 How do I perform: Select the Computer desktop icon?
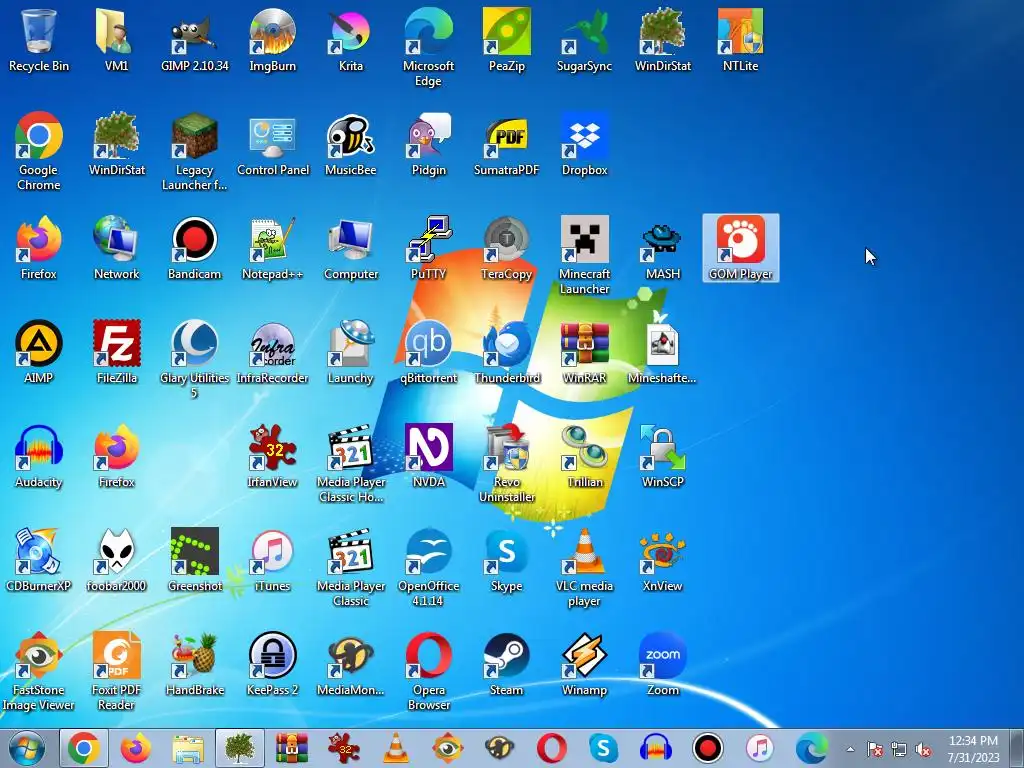pyautogui.click(x=351, y=249)
